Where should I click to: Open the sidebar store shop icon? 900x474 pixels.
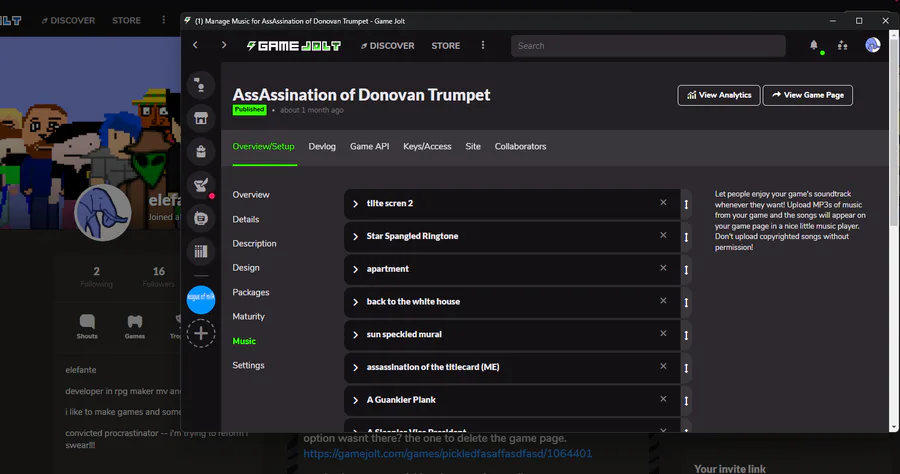(x=200, y=118)
